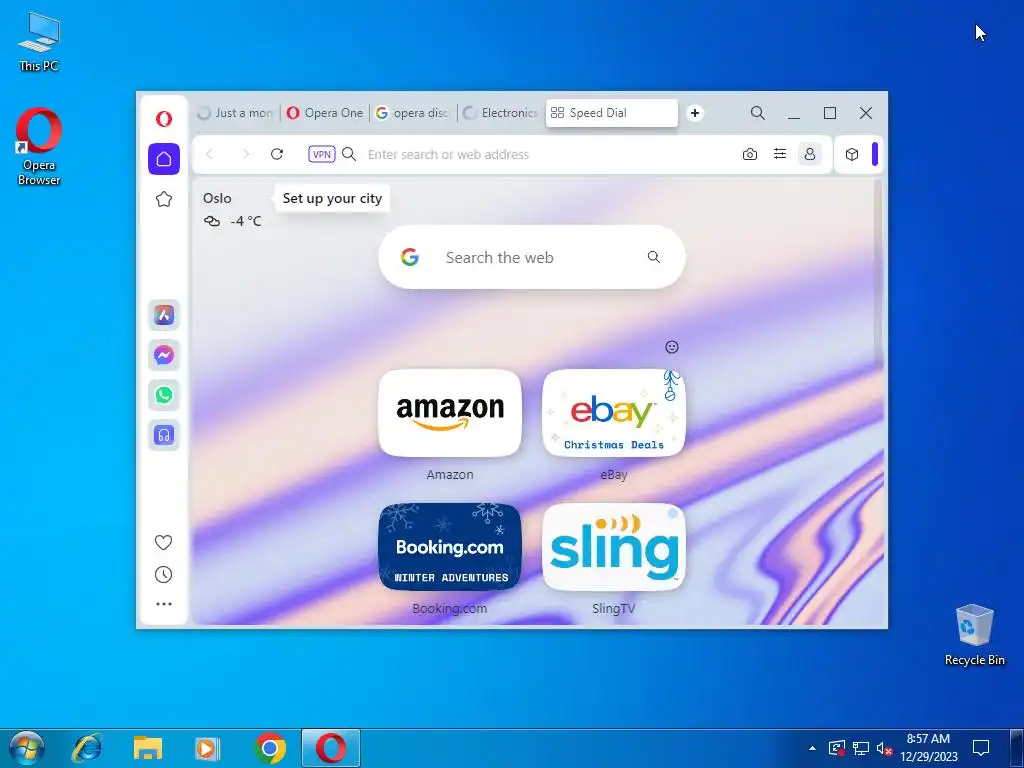Launch Google Chrome from taskbar
This screenshot has height=768, width=1024.
(270, 748)
